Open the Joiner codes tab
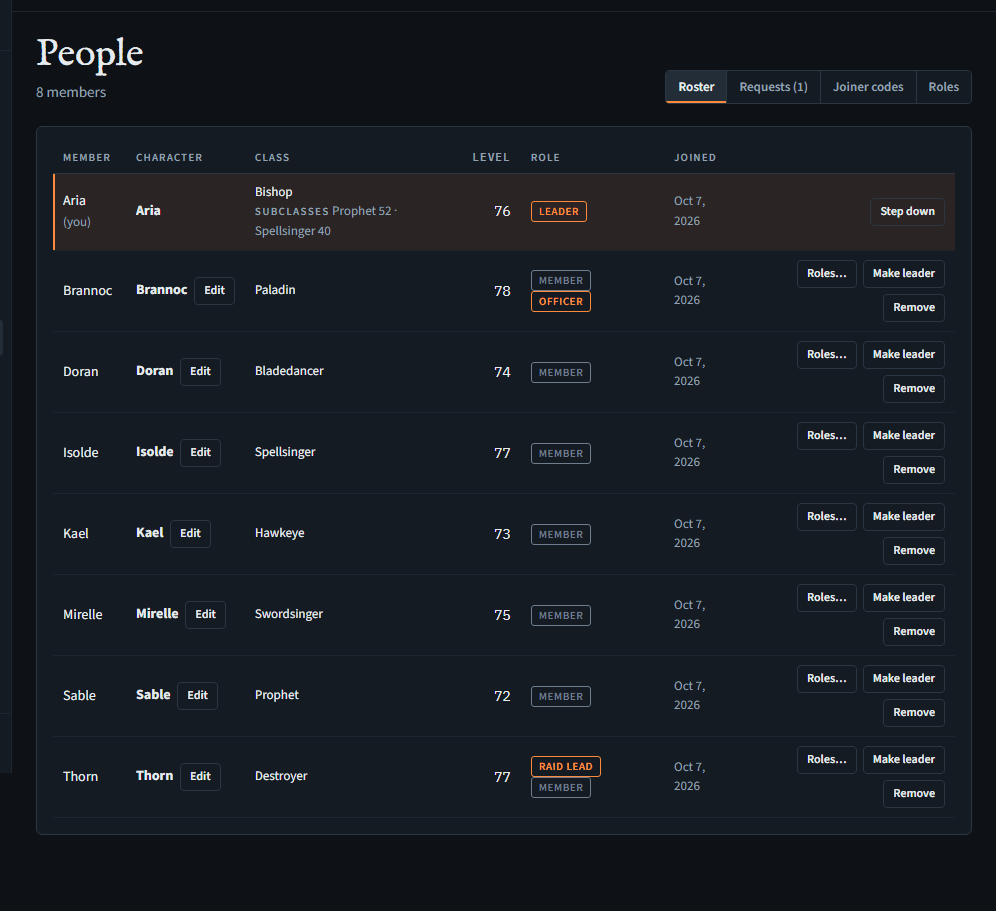The image size is (996, 911). point(868,87)
